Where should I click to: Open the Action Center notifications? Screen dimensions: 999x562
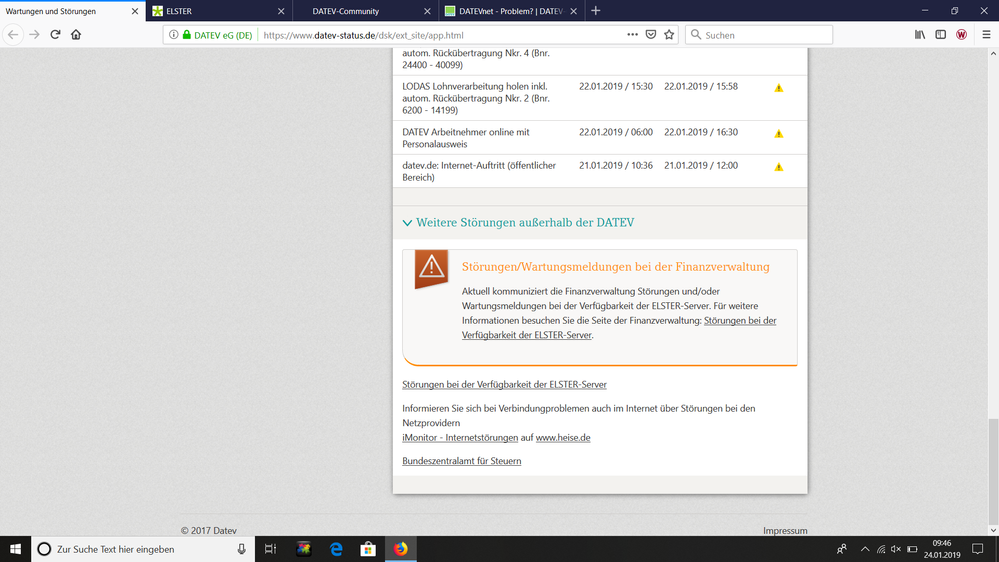click(977, 549)
